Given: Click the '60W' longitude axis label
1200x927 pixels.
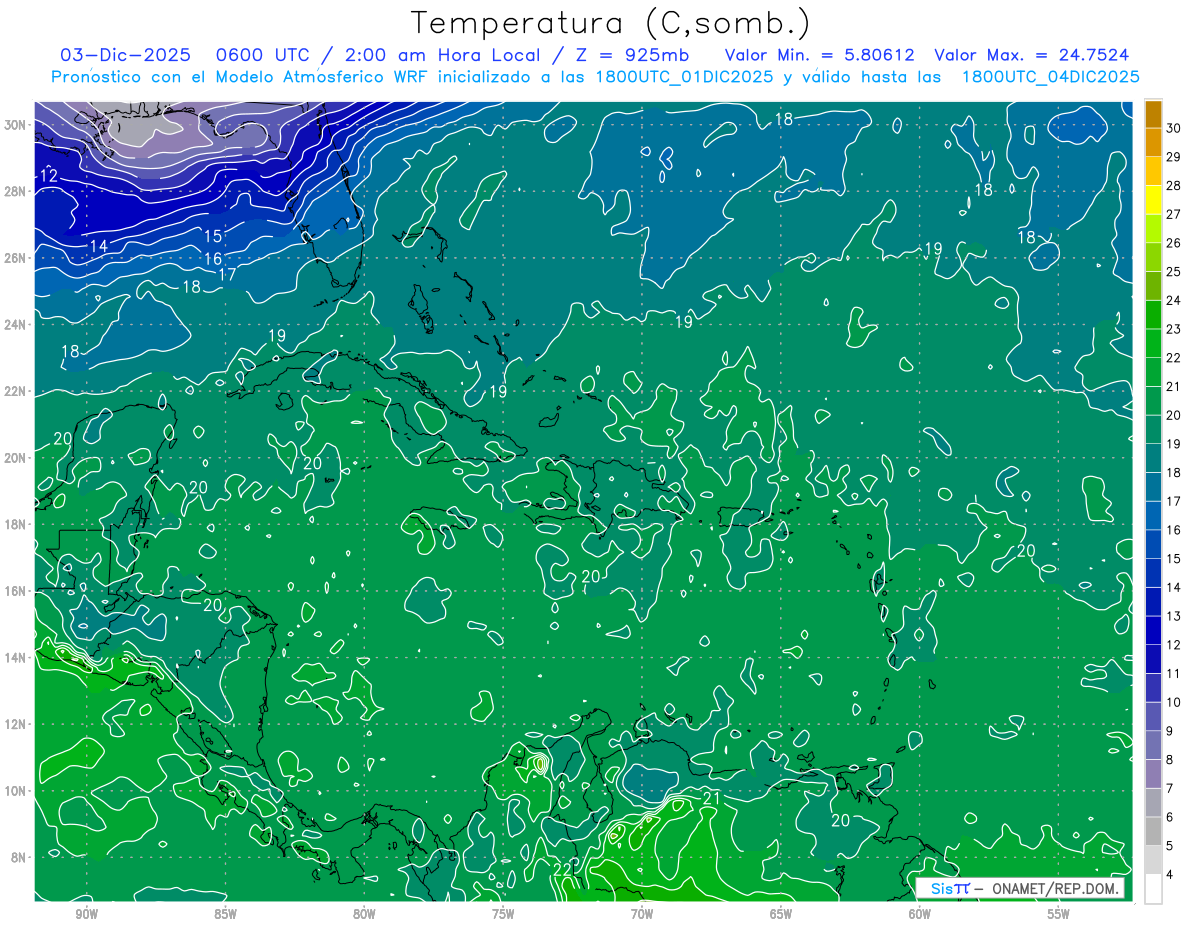Looking at the screenshot, I should 920,914.
